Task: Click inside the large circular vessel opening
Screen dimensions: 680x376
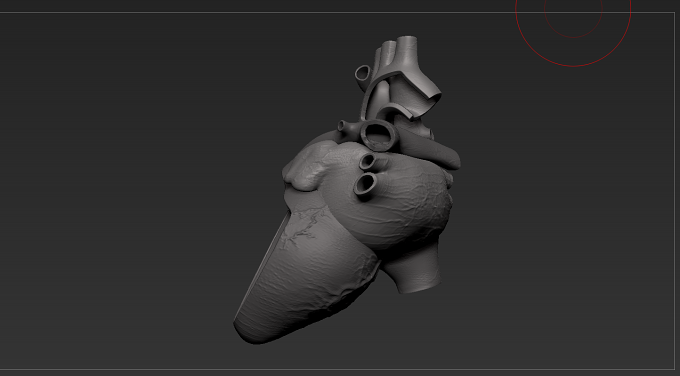Action: tap(379, 135)
